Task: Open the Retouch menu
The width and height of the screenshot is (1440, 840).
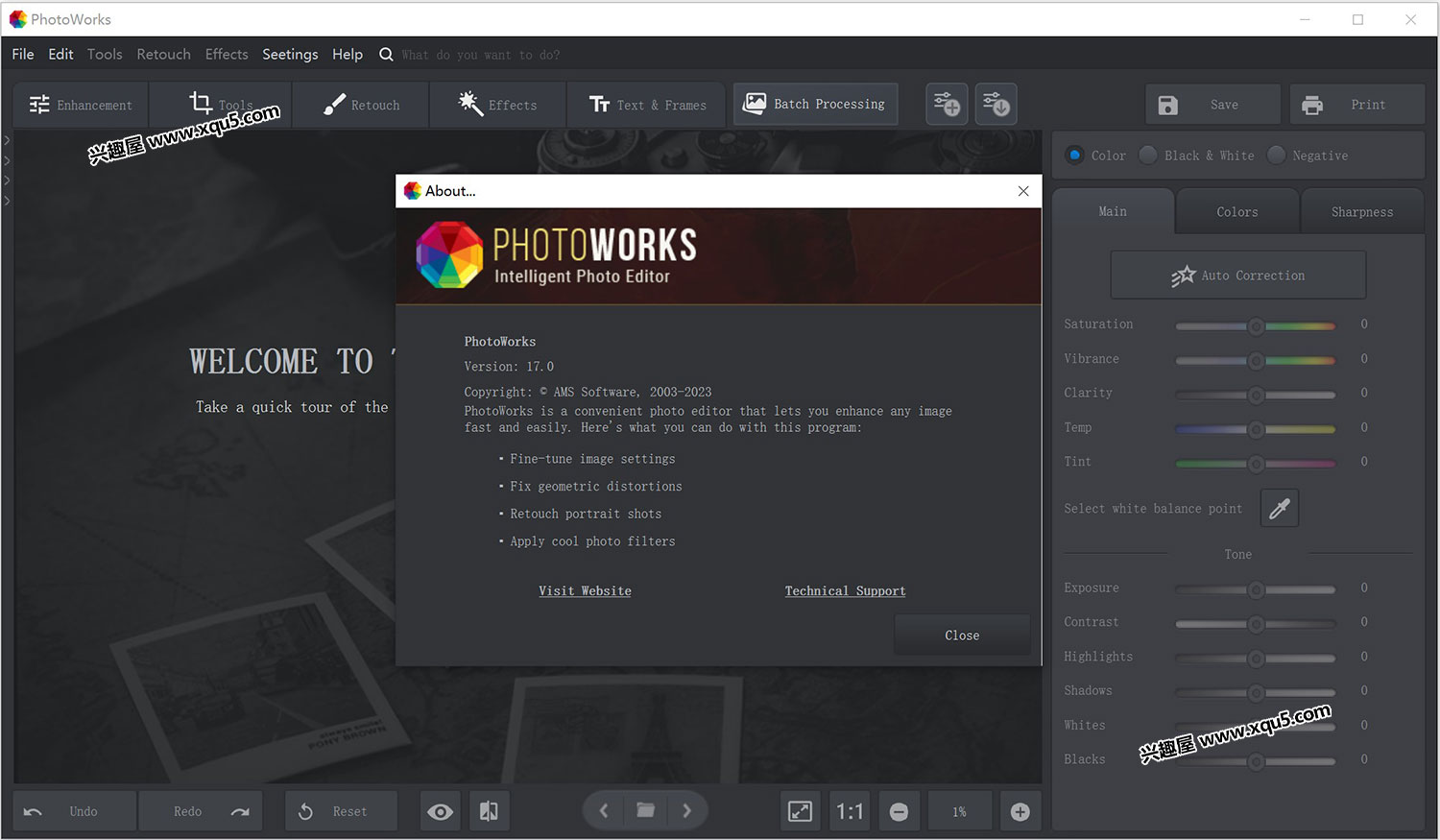Action: coord(163,54)
